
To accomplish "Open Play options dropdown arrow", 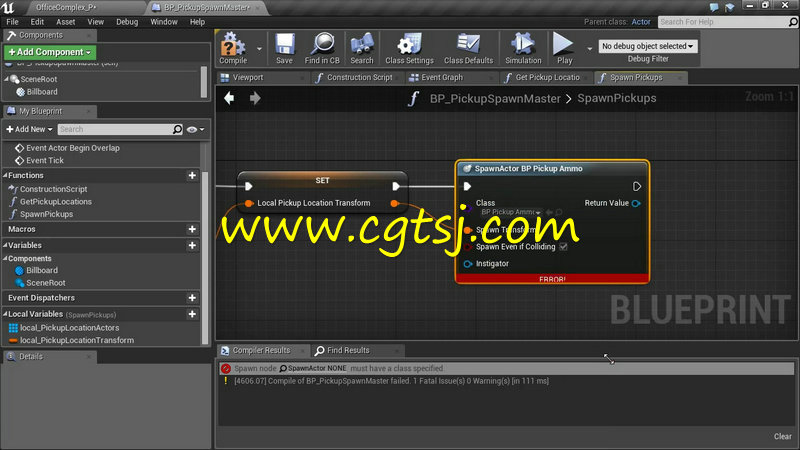I will click(x=590, y=49).
